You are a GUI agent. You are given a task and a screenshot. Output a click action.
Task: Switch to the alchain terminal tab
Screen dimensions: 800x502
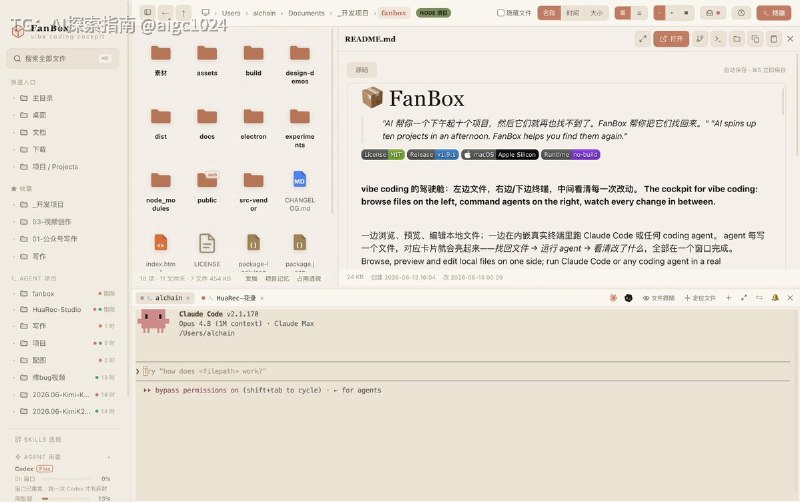166,298
